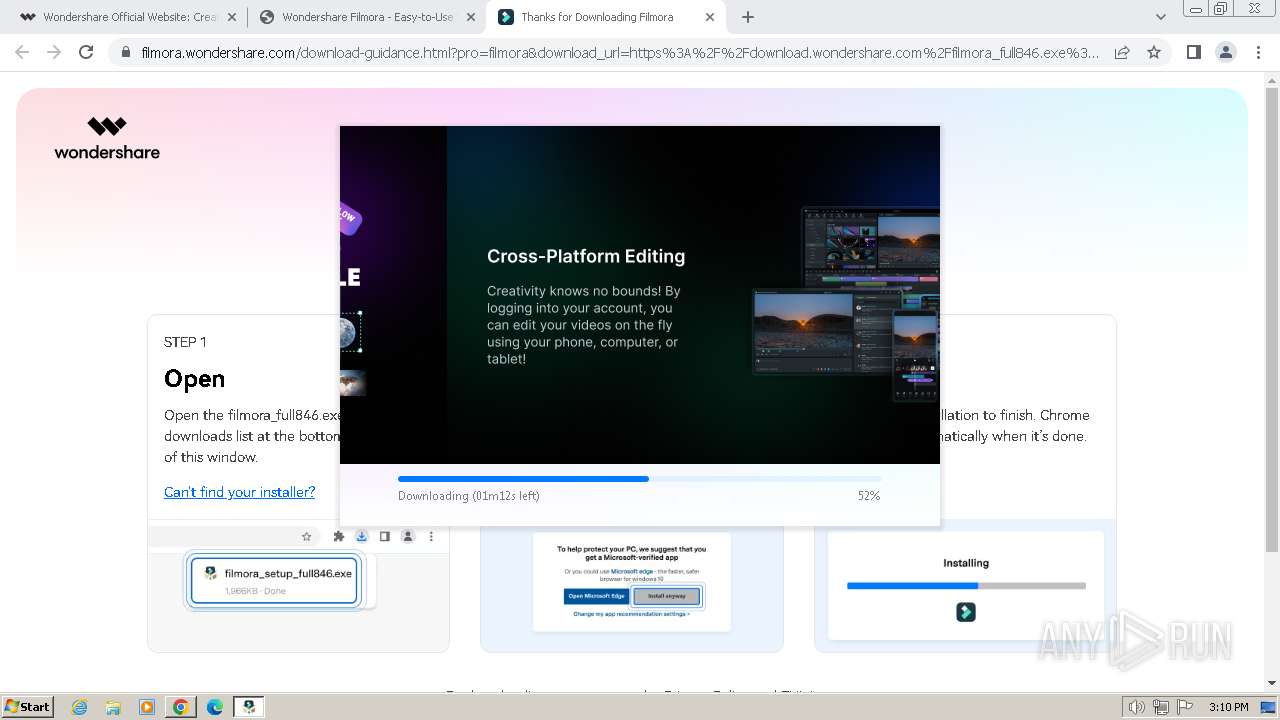Click the Install anyway illustration button
The width and height of the screenshot is (1280, 720).
point(667,596)
